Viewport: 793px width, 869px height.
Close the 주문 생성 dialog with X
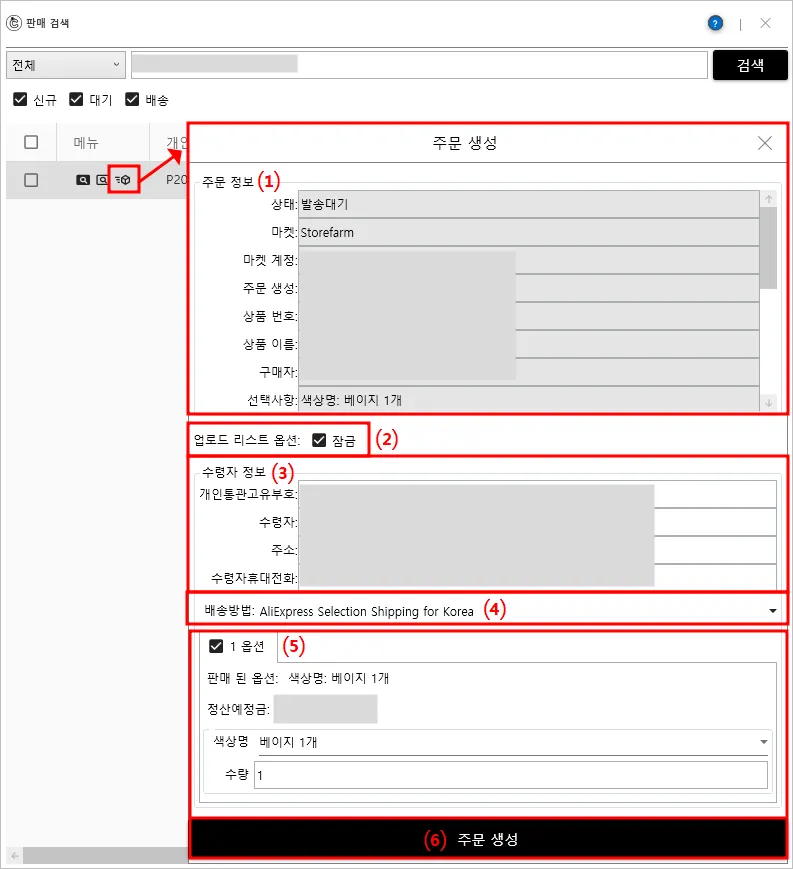765,143
